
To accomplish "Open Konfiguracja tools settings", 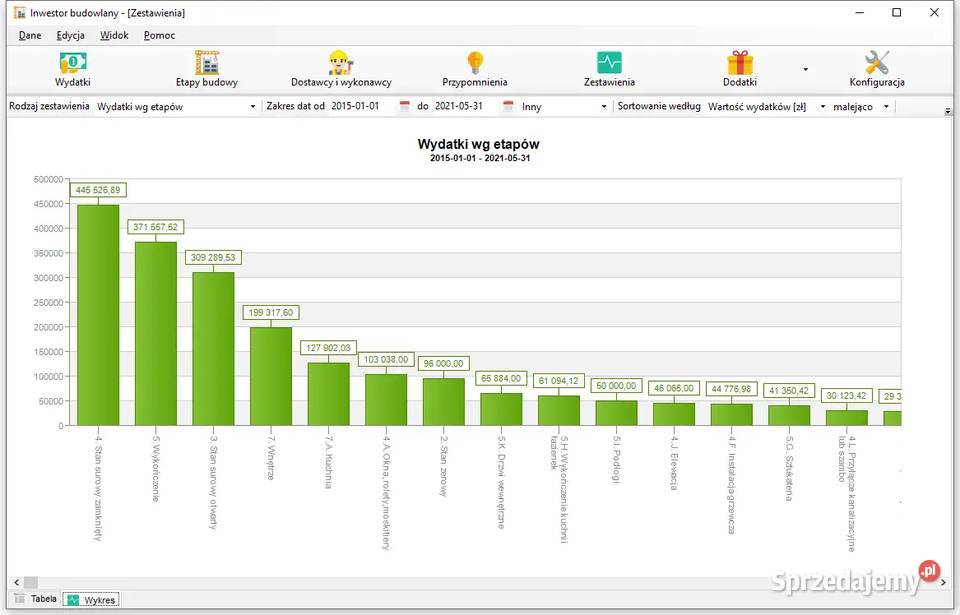I will coord(877,69).
